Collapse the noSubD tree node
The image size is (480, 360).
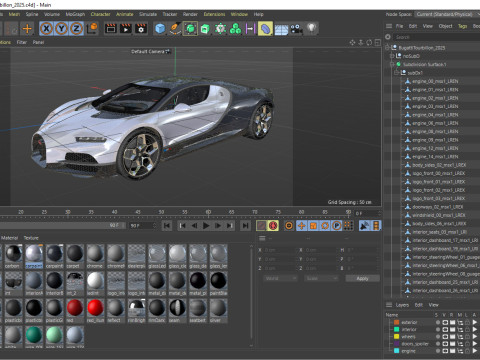pos(392,56)
